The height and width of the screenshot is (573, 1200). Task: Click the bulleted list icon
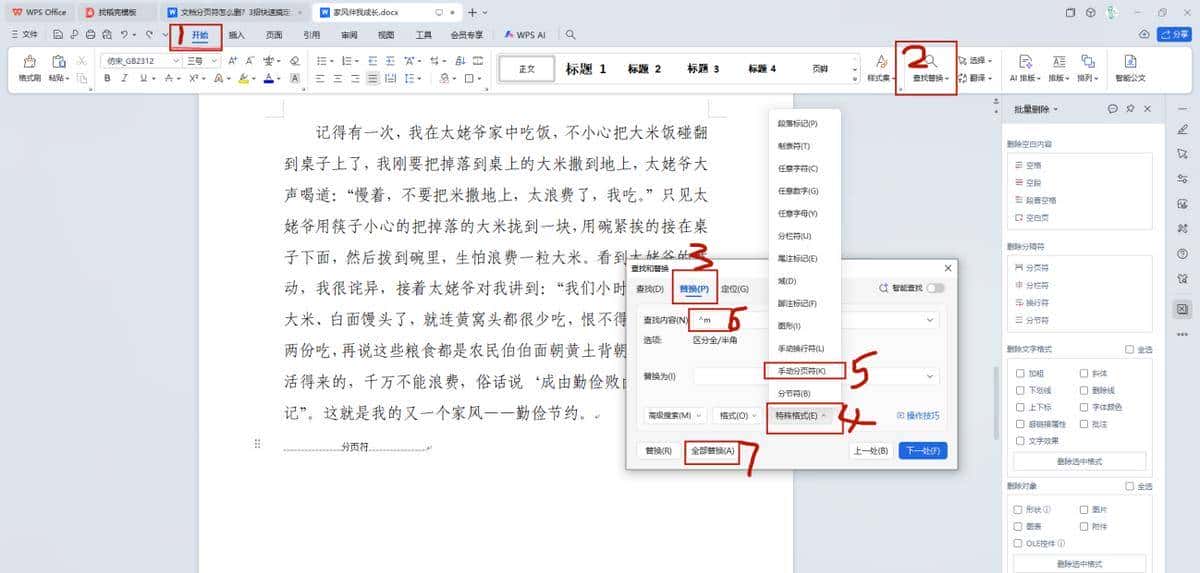[x=320, y=60]
